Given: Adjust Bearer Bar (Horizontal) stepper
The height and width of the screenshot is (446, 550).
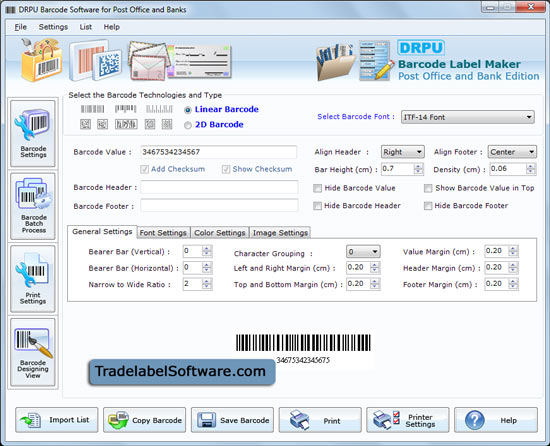Looking at the screenshot, I should pos(207,268).
